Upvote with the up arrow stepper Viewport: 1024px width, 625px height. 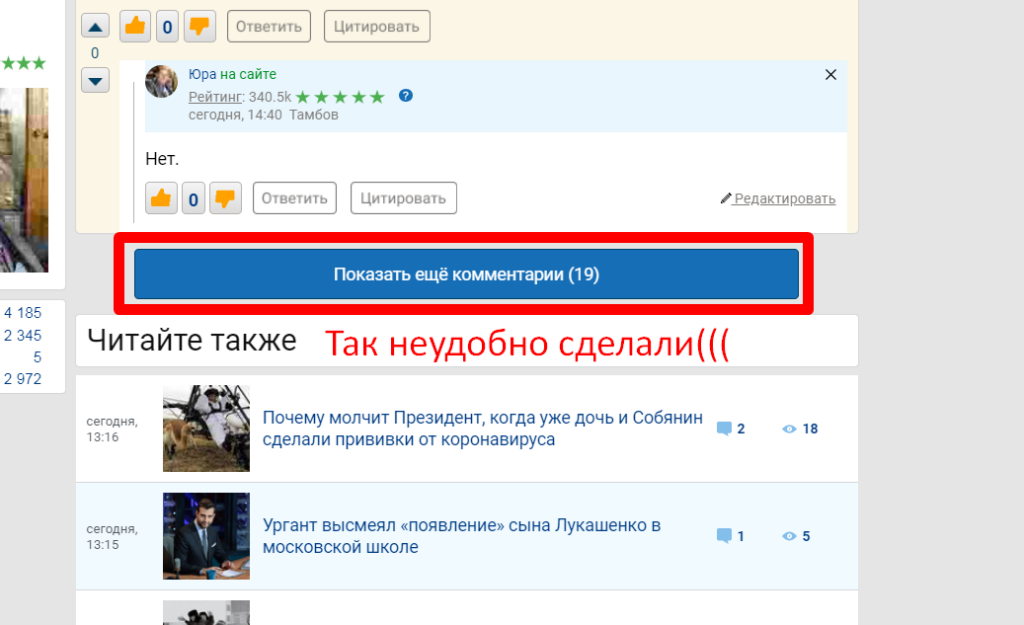coord(95,27)
